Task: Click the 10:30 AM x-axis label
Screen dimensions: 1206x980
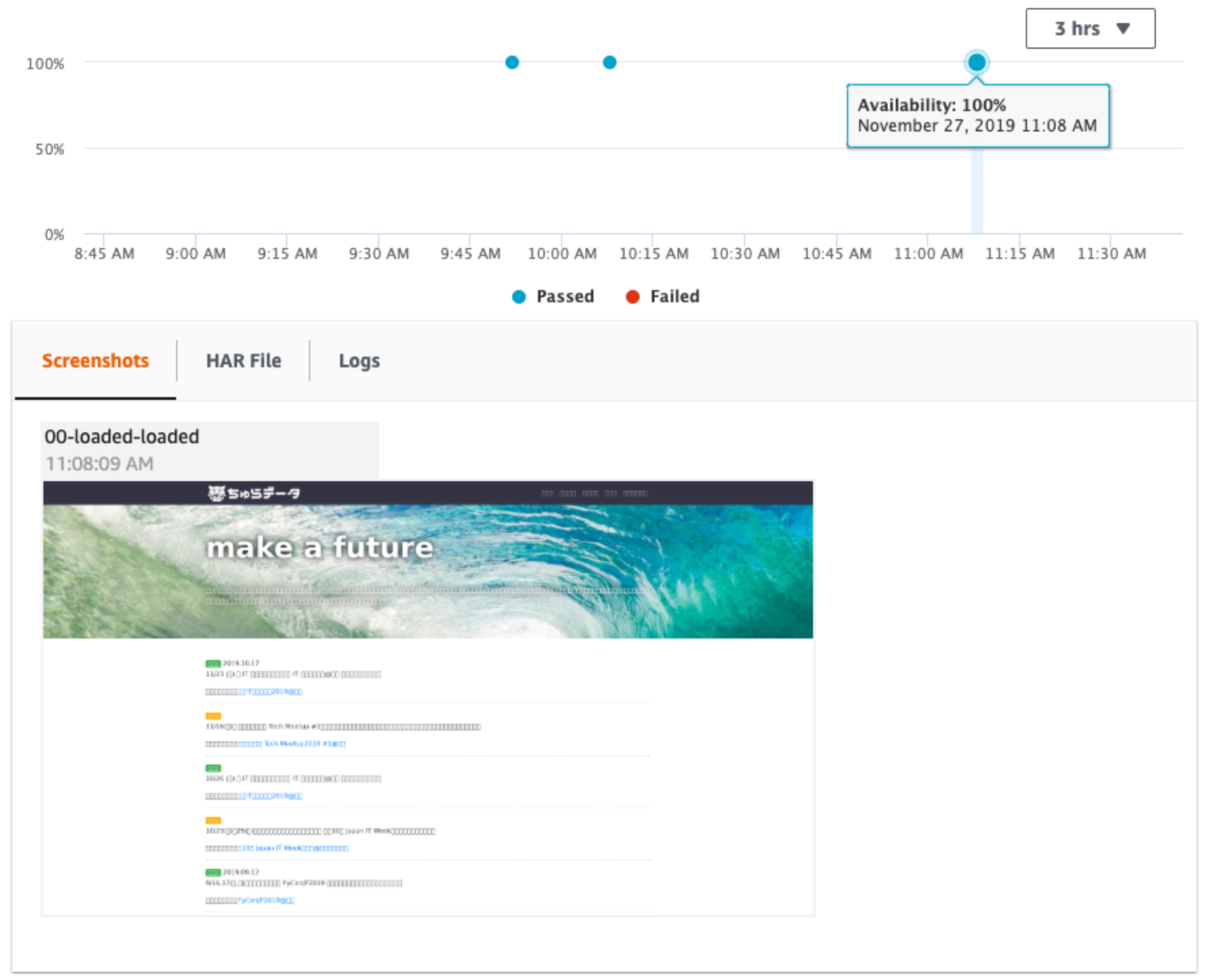Action: point(745,253)
